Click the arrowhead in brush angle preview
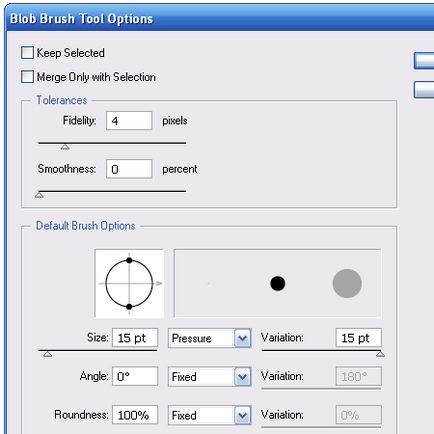This screenshot has height=434, width=434. coord(159,283)
